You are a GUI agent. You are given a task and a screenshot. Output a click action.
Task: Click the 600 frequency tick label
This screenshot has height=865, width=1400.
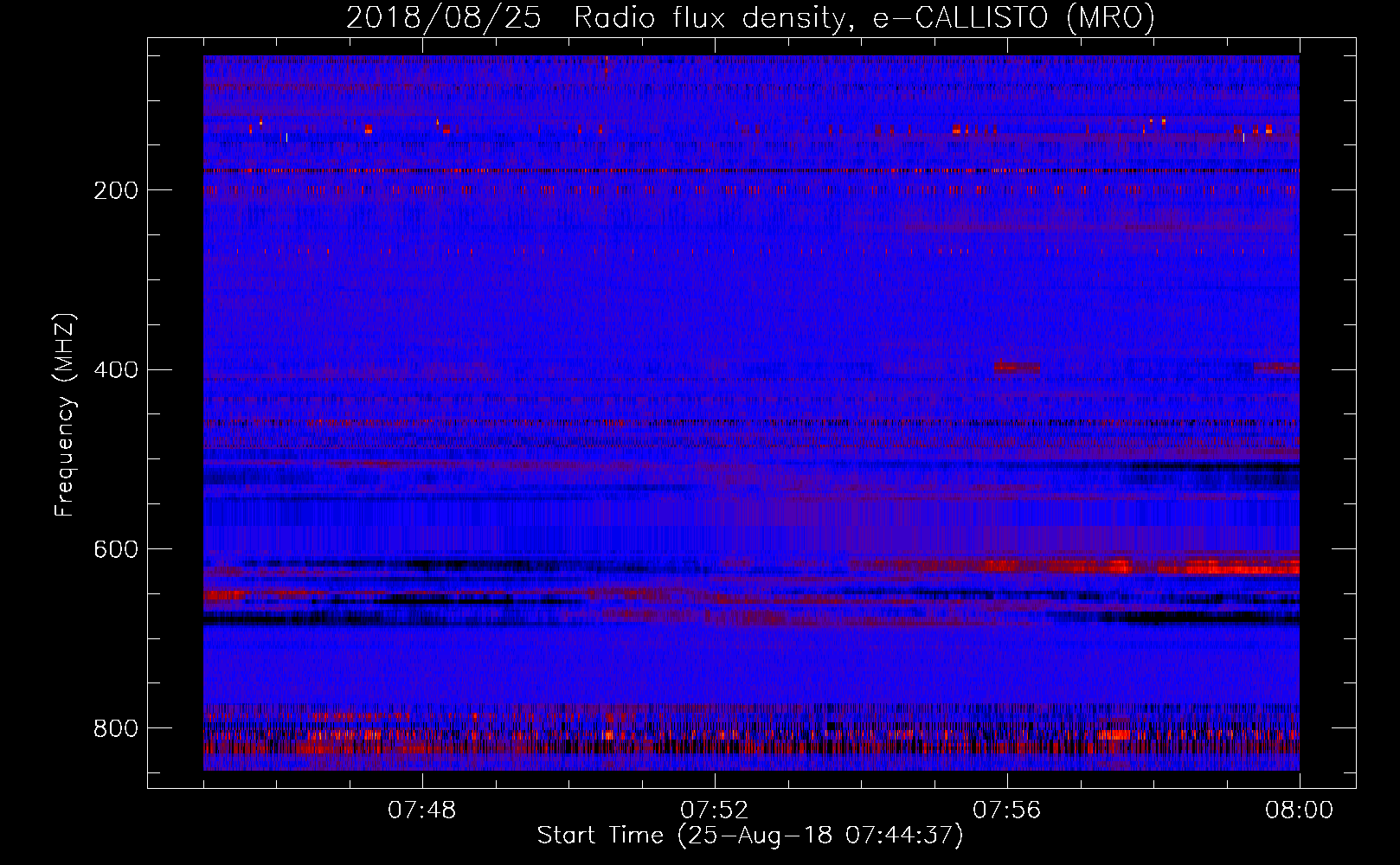coord(116,550)
